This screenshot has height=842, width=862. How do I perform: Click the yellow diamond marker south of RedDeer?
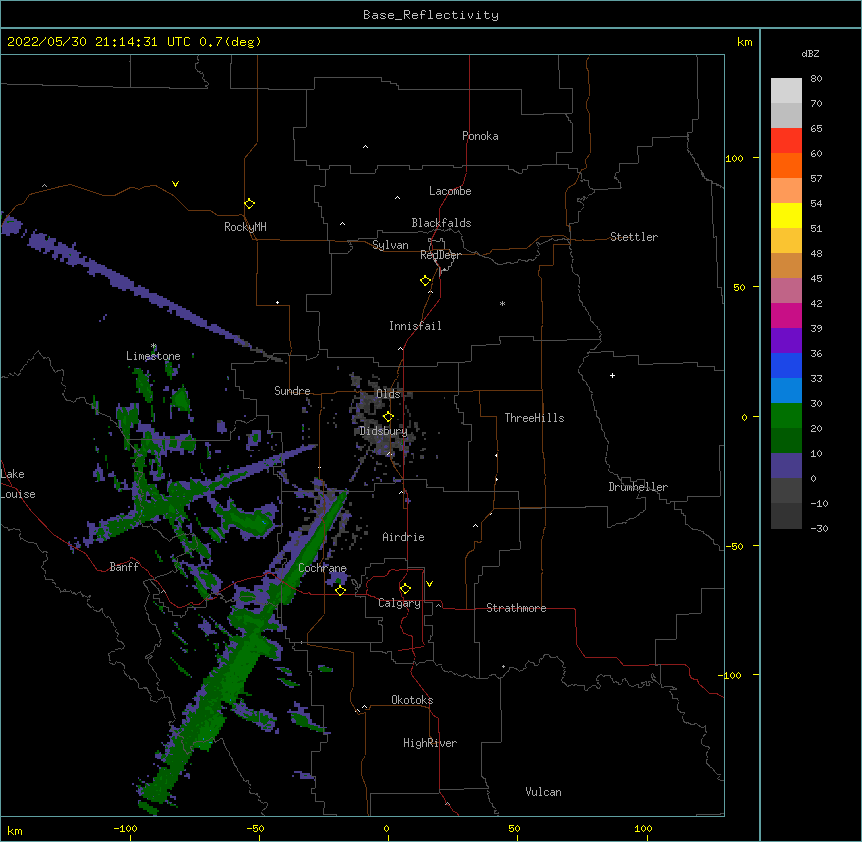pyautogui.click(x=426, y=281)
